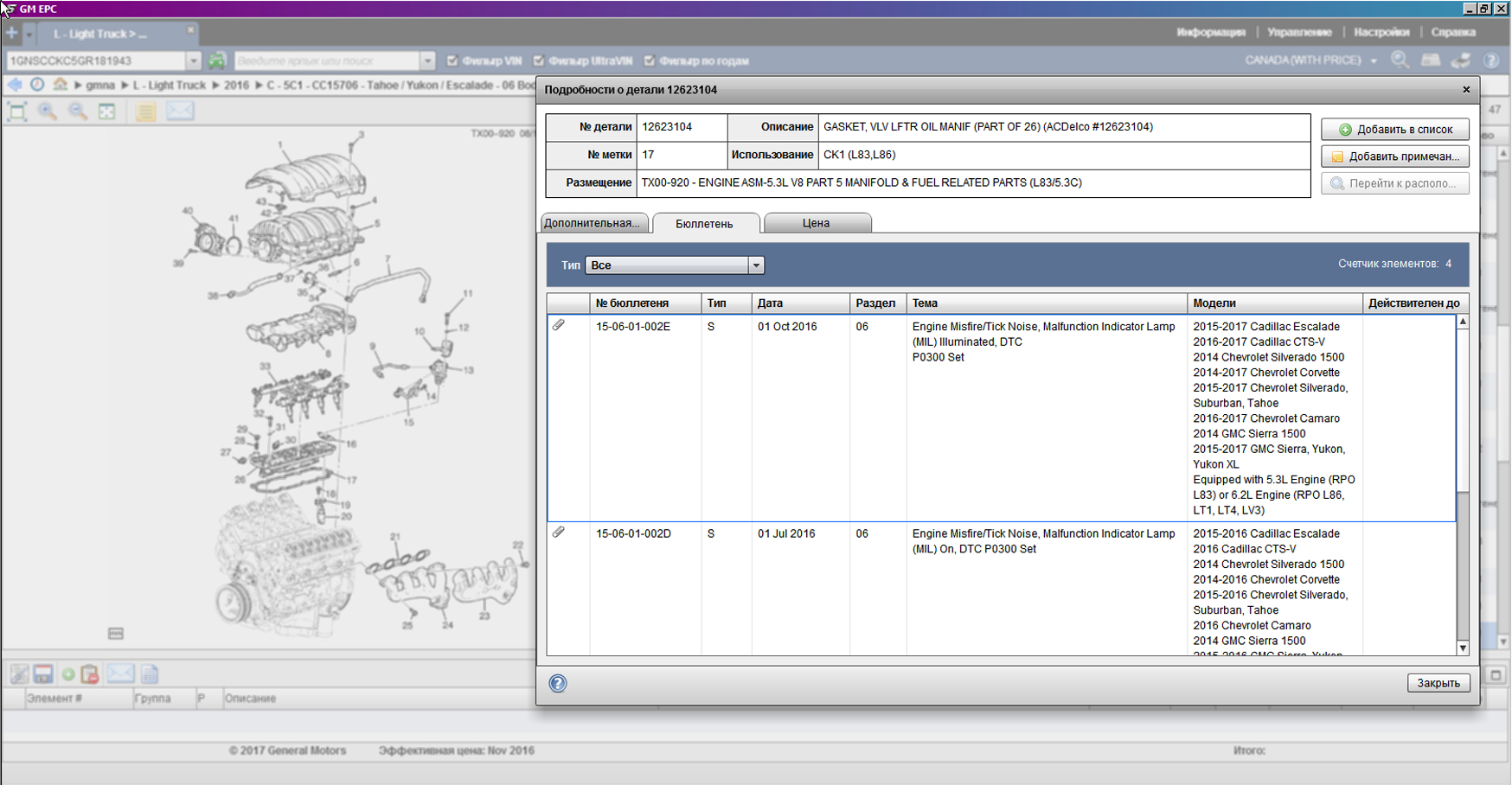Open the help icon in the dialog footer
This screenshot has width=1512, height=785.
pyautogui.click(x=558, y=684)
